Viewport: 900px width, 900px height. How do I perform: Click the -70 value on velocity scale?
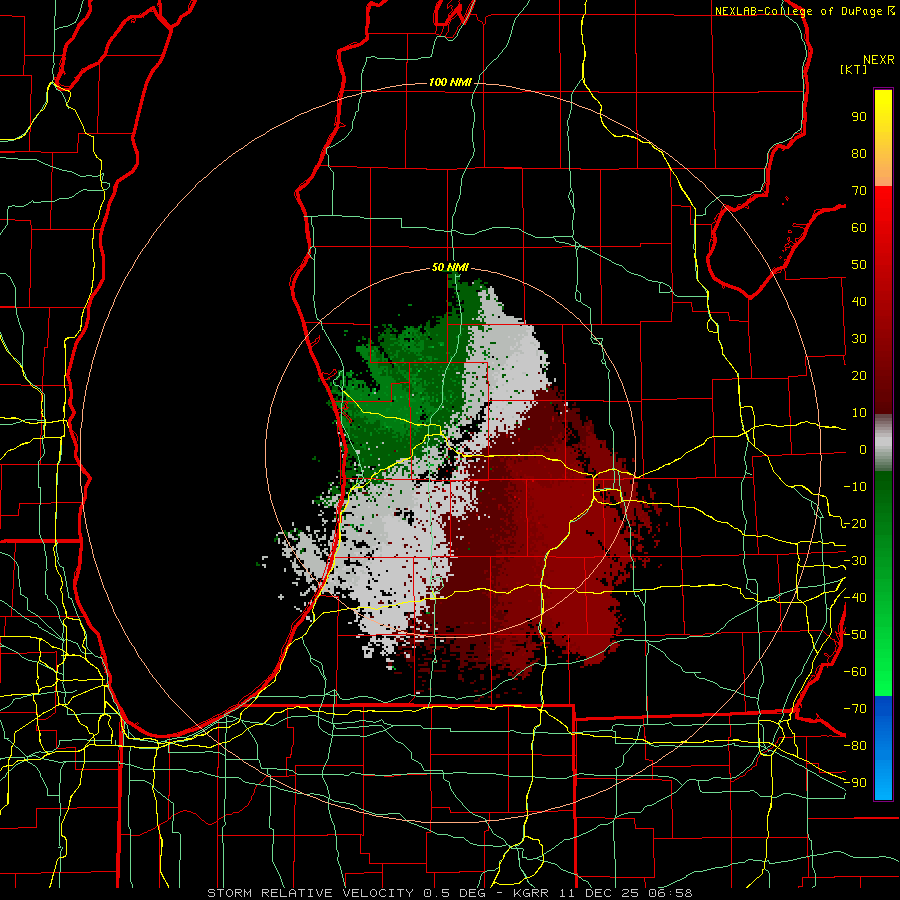coord(855,709)
